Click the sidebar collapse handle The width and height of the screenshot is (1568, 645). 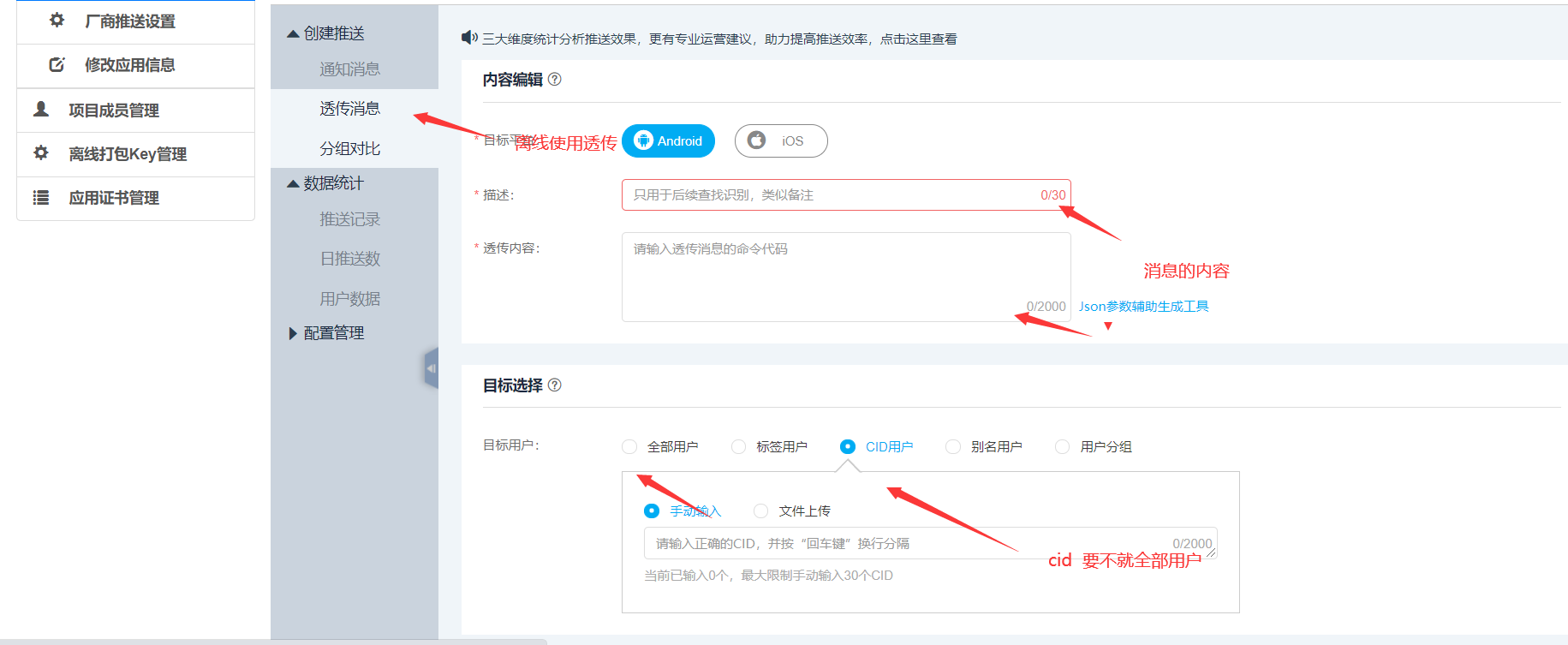click(432, 368)
